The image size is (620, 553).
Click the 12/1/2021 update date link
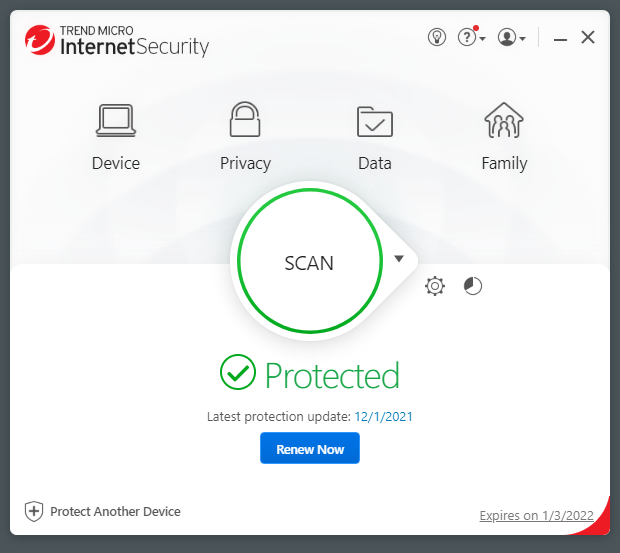383,416
